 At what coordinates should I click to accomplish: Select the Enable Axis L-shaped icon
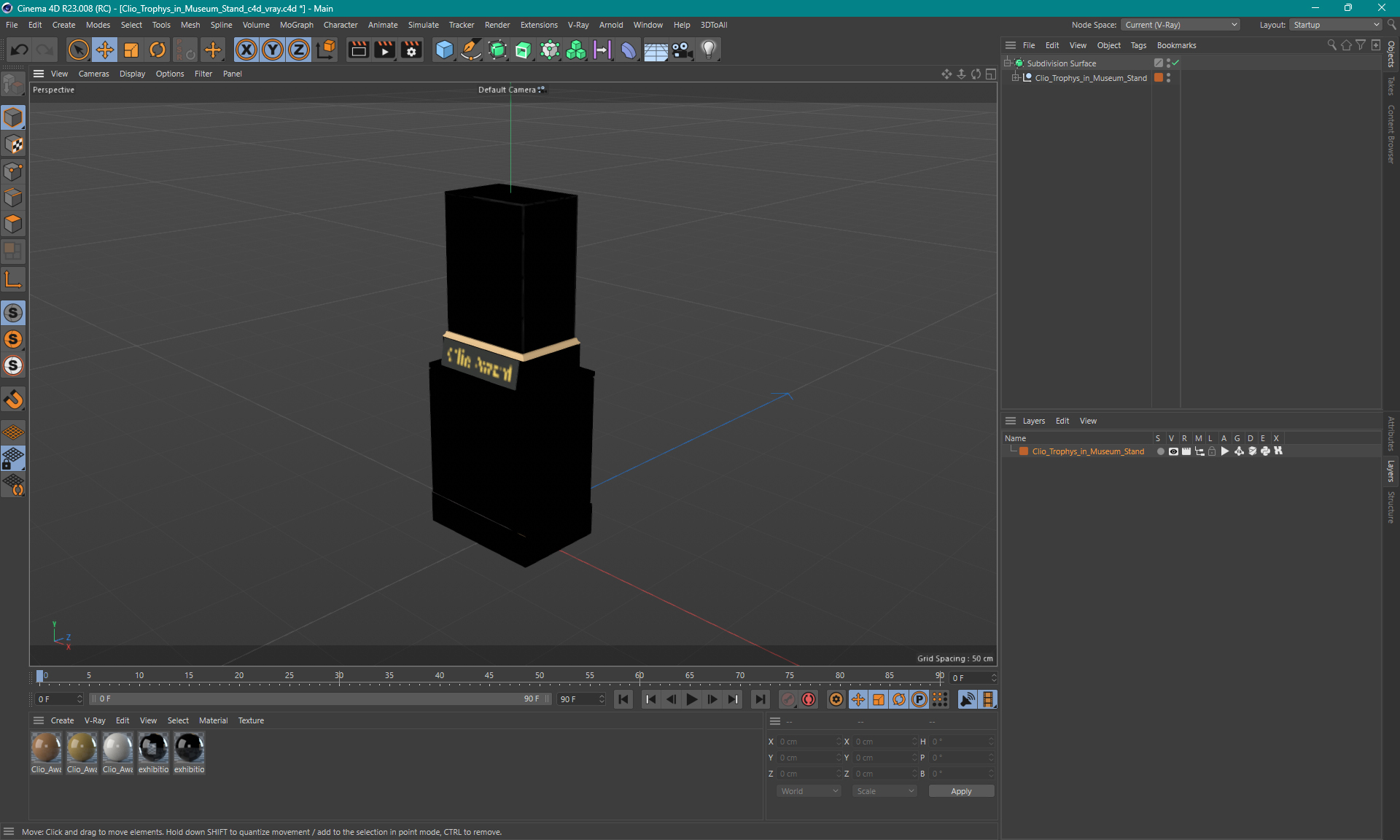coord(13,279)
